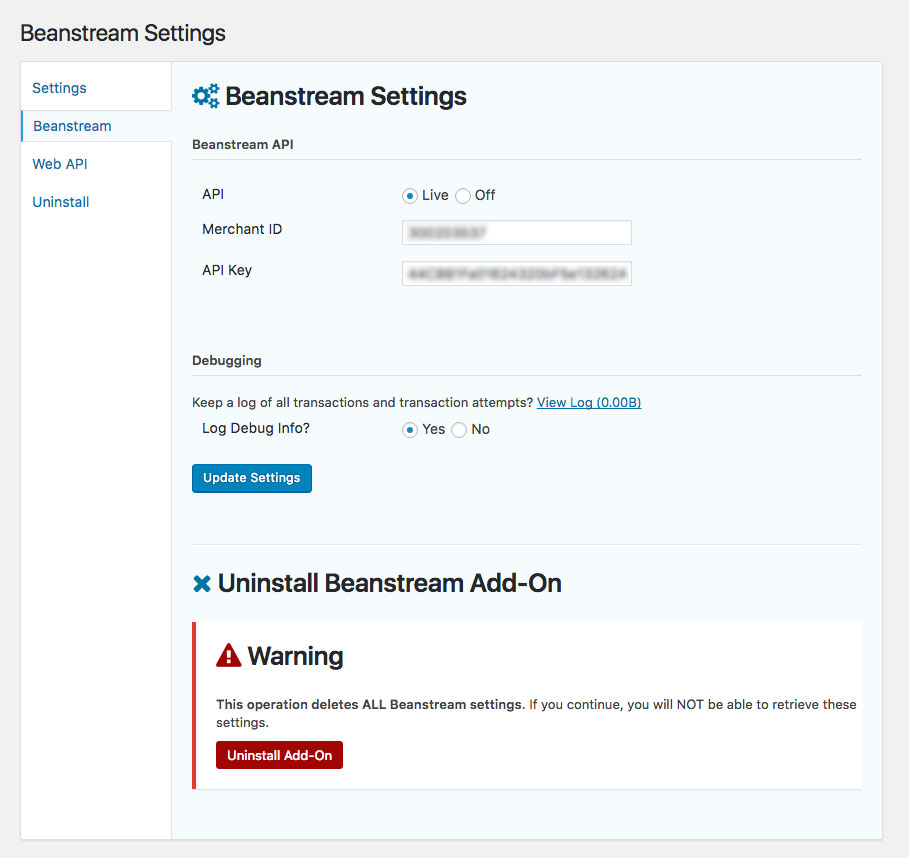The image size is (909, 858).
Task: Click the red Uninstall Add-On button
Action: [279, 755]
